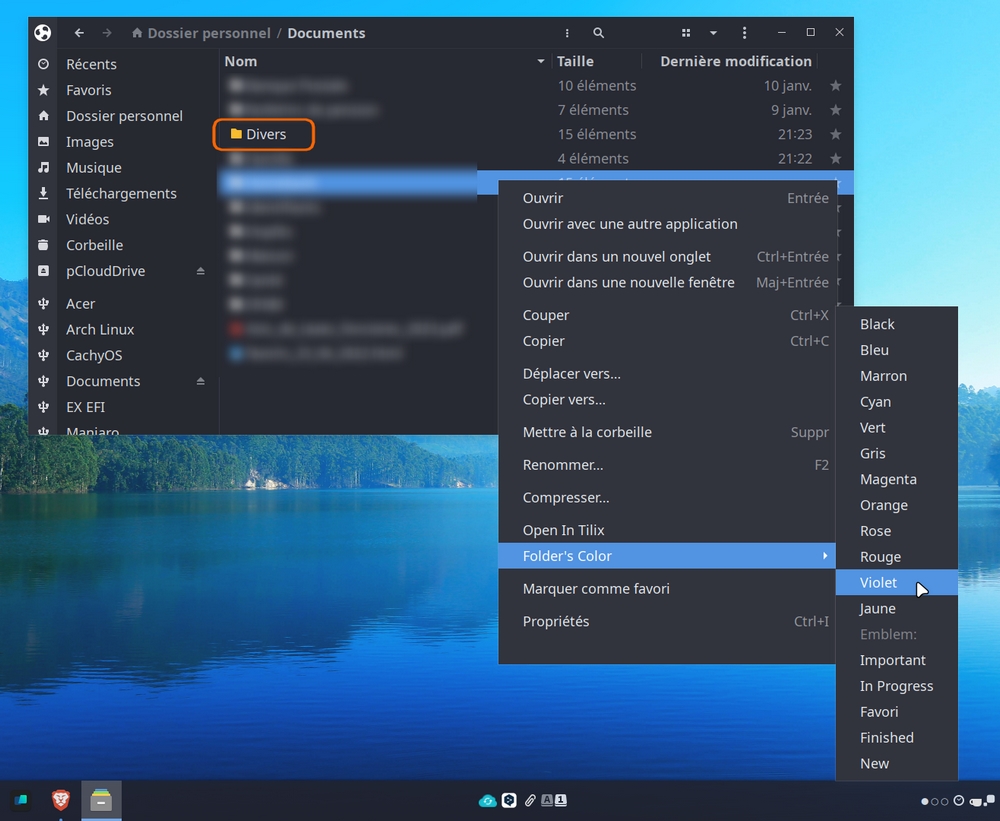The width and height of the screenshot is (1000, 821).
Task: Toggle the grid view icon
Action: tap(686, 33)
